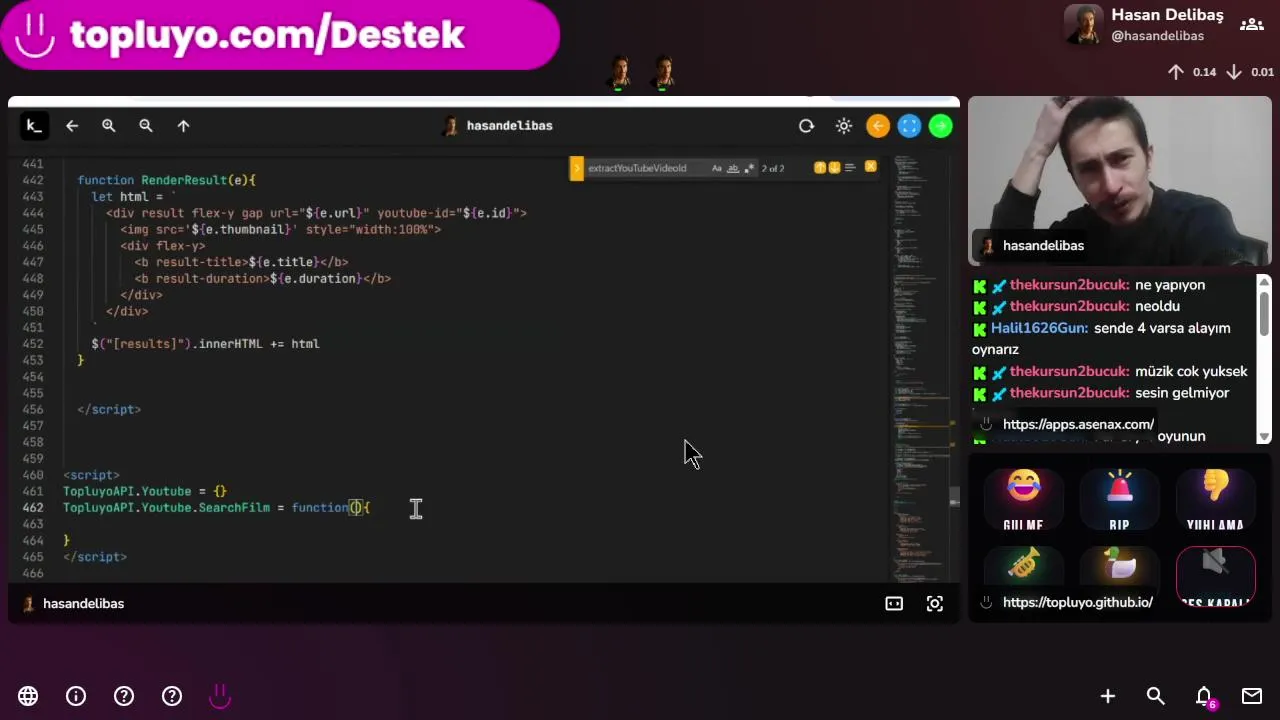Image resolution: width=1280 pixels, height=720 pixels.
Task: Play the duck sound reaction
Action: (x=1119, y=565)
